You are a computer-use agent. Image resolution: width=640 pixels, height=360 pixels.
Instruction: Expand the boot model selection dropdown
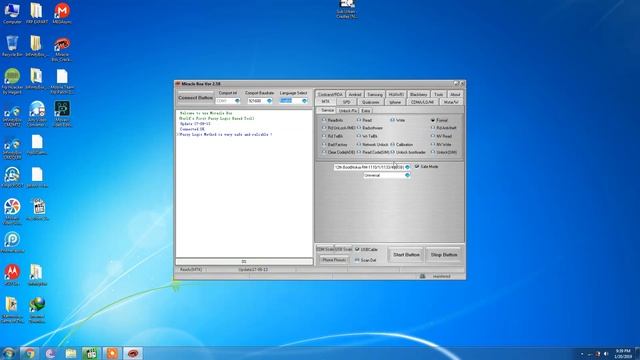(407, 167)
